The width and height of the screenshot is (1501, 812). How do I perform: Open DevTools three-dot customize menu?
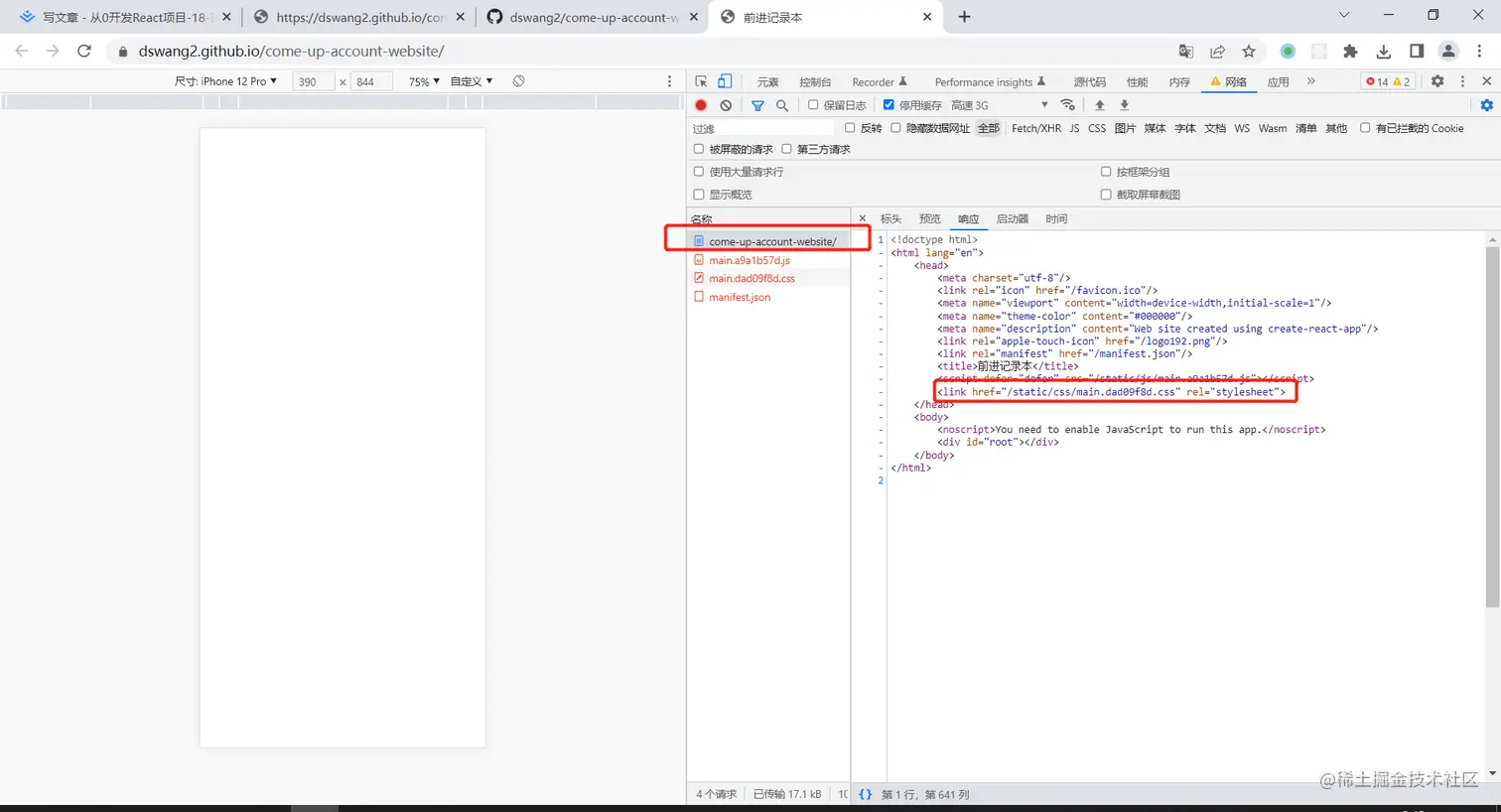(x=1462, y=81)
